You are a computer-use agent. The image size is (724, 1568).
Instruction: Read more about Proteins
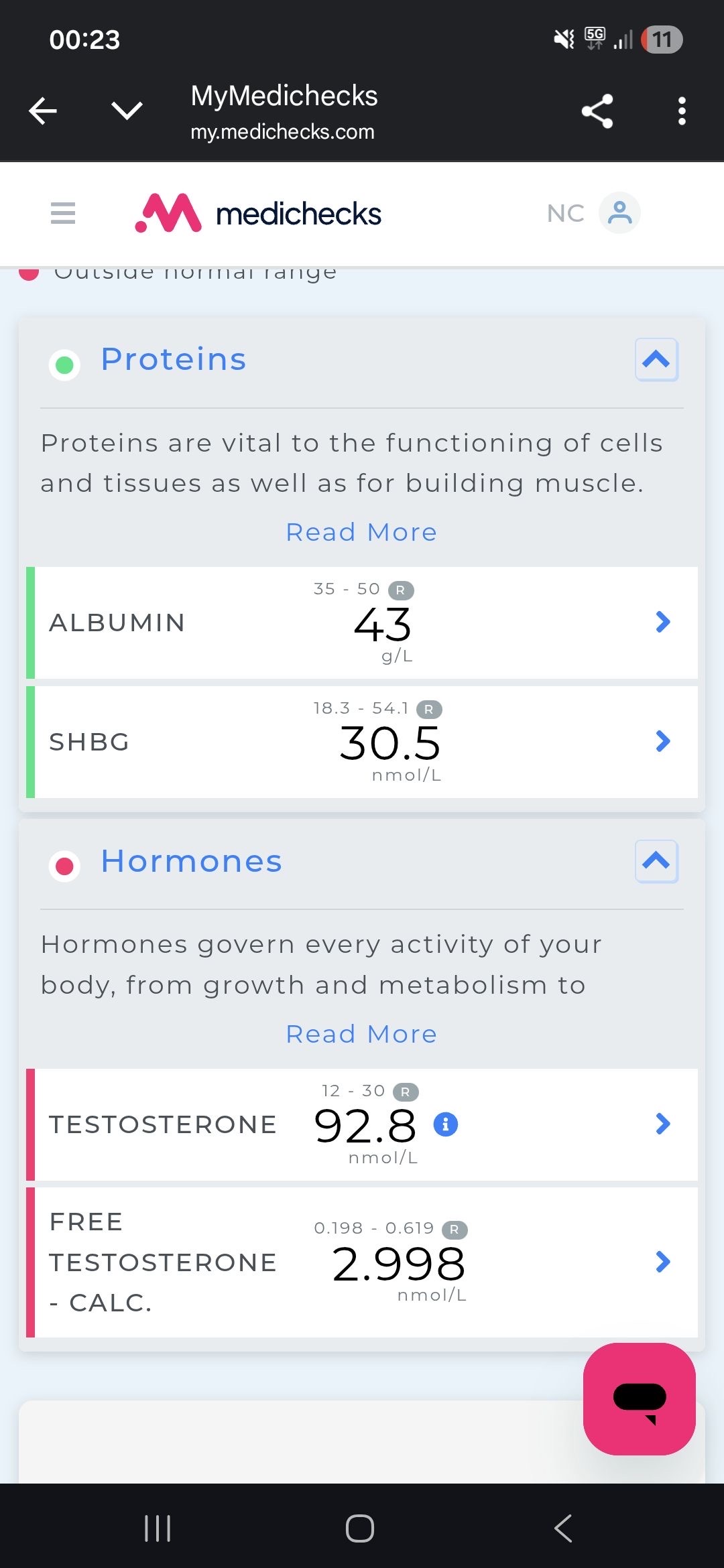pos(361,532)
